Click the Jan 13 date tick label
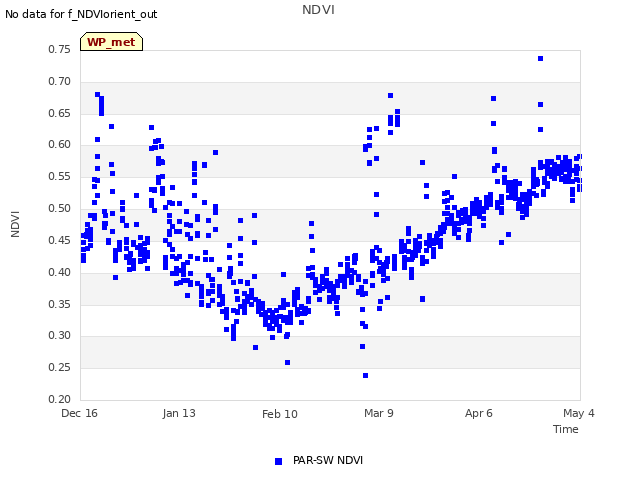The width and height of the screenshot is (640, 480). [179, 413]
